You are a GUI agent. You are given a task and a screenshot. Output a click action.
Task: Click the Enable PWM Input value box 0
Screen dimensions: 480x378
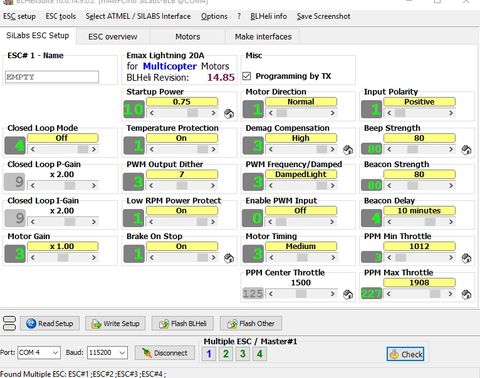tap(253, 218)
